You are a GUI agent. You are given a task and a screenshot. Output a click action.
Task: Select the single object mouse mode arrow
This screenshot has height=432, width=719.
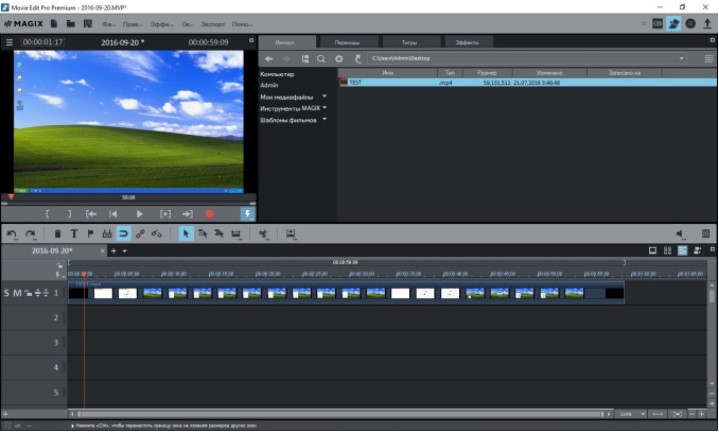185,234
